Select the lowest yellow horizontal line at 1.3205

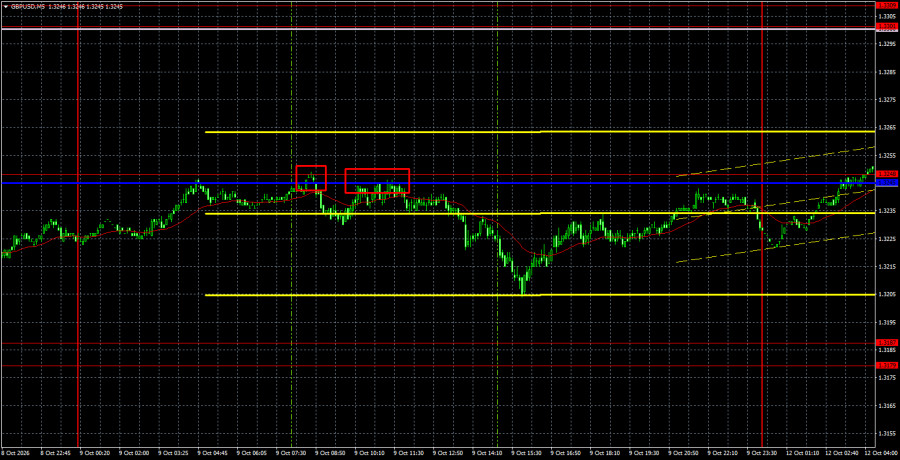click(540, 295)
